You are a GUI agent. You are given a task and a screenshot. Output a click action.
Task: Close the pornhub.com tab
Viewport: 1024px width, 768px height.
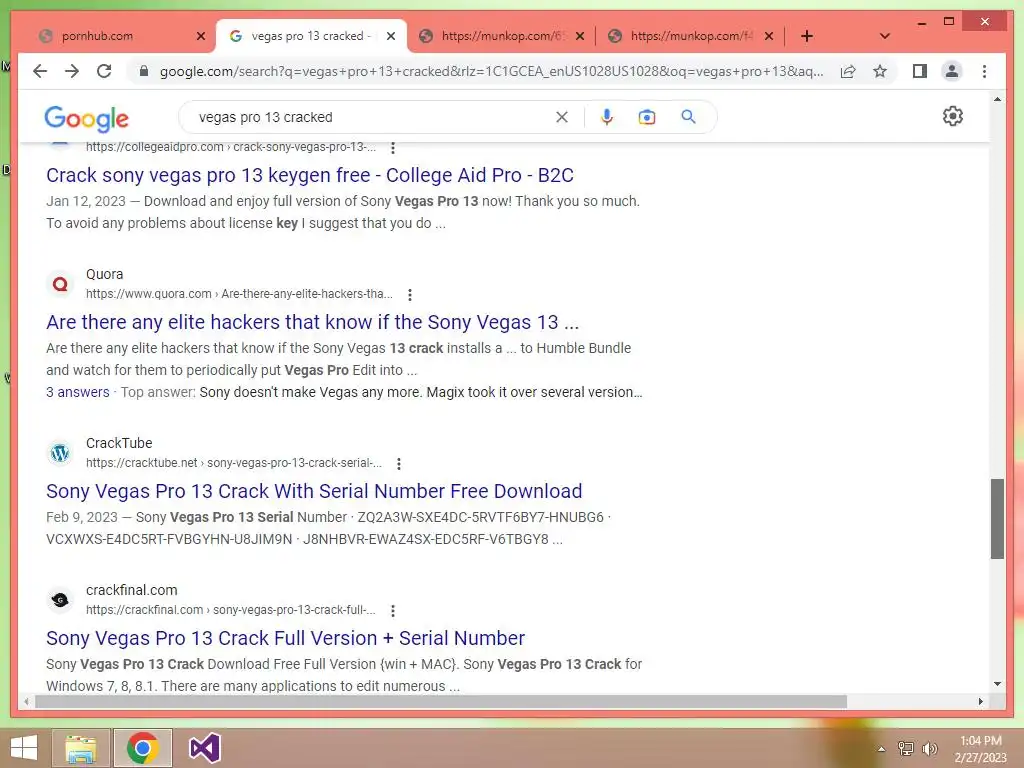click(201, 36)
